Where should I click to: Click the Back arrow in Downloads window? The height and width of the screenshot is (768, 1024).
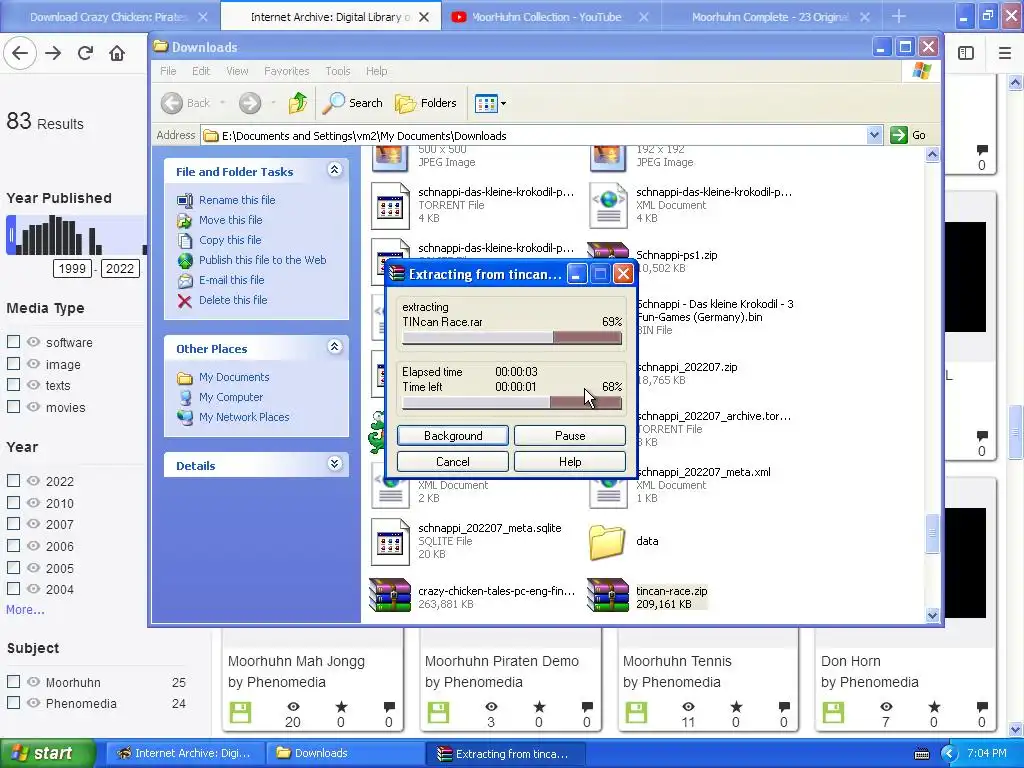[172, 103]
